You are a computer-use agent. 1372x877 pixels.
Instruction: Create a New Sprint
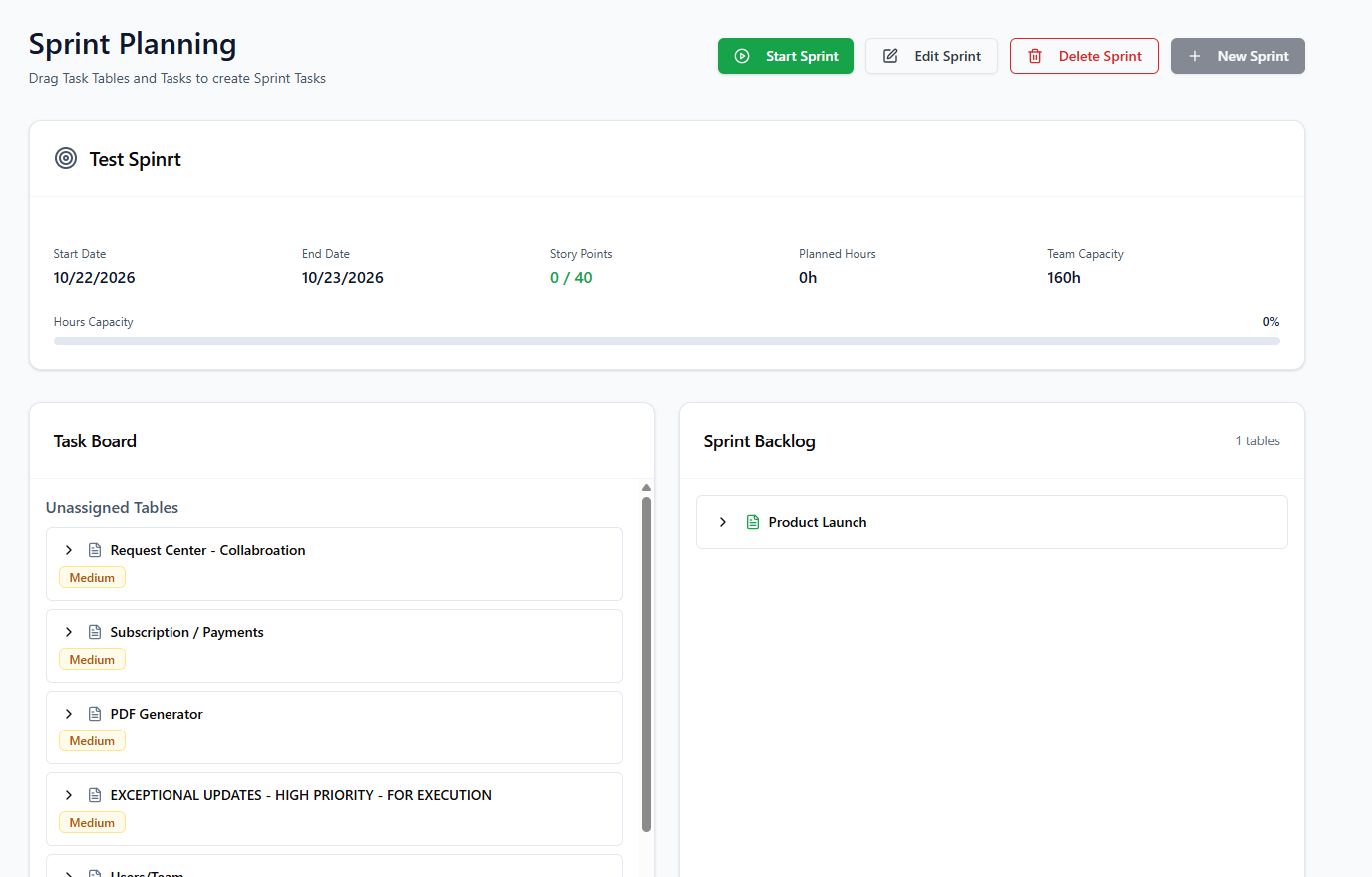pyautogui.click(x=1237, y=56)
